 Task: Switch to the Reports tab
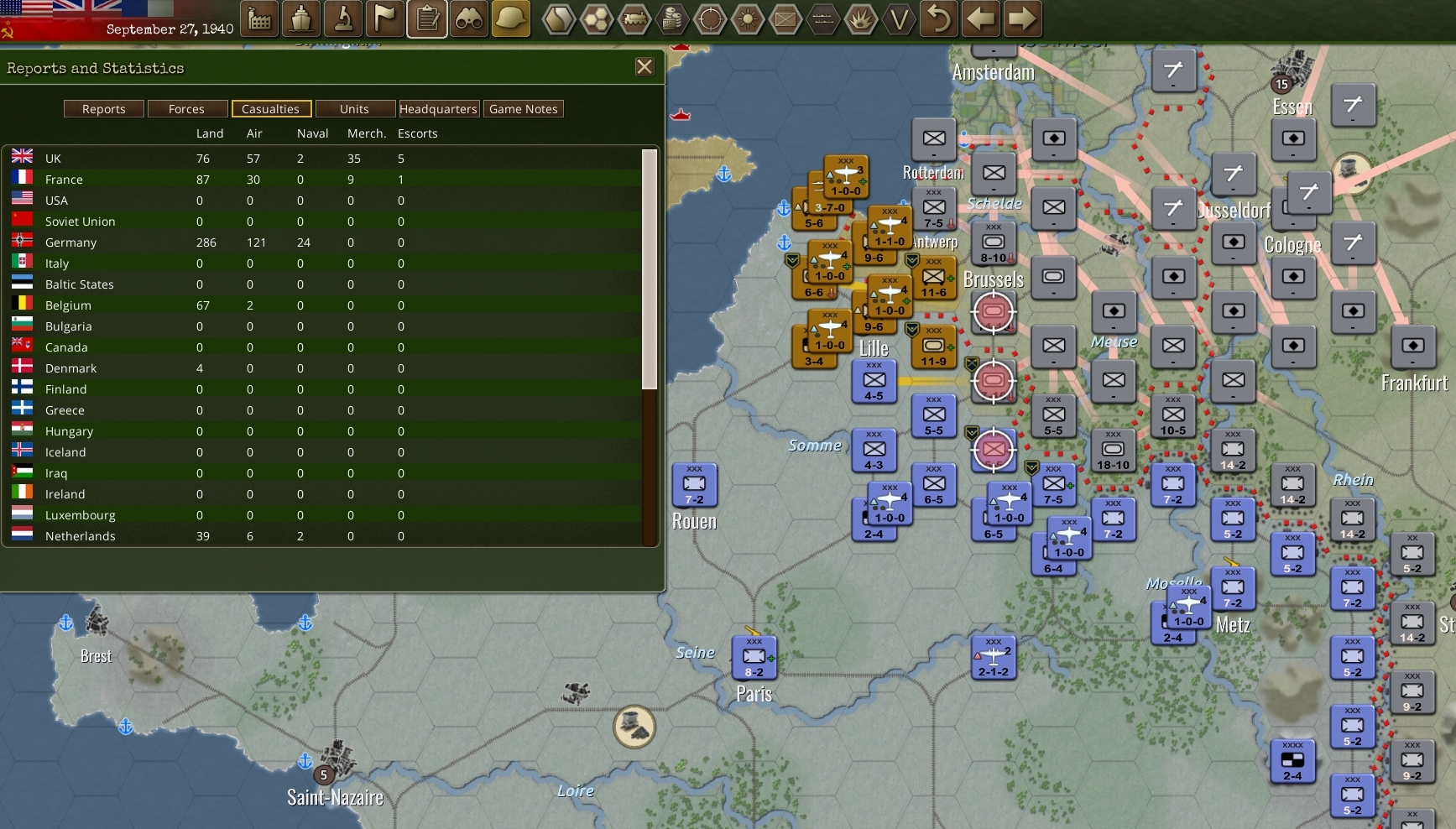pyautogui.click(x=104, y=109)
